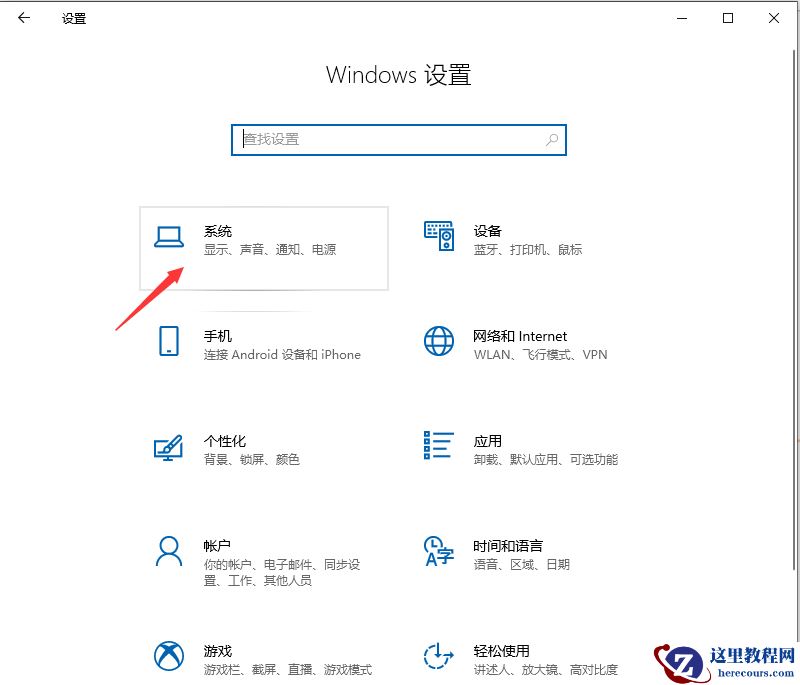Click the back arrow button
Viewport: 800px width, 685px height.
click(22, 17)
